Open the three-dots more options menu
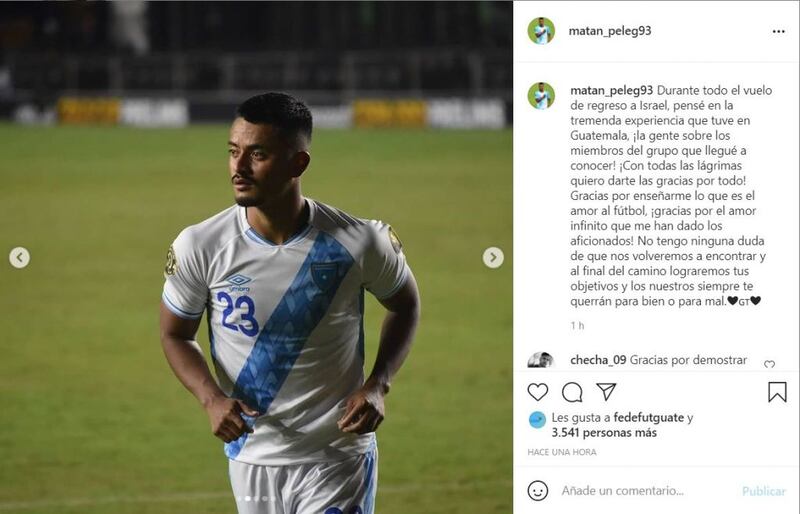 click(x=779, y=32)
